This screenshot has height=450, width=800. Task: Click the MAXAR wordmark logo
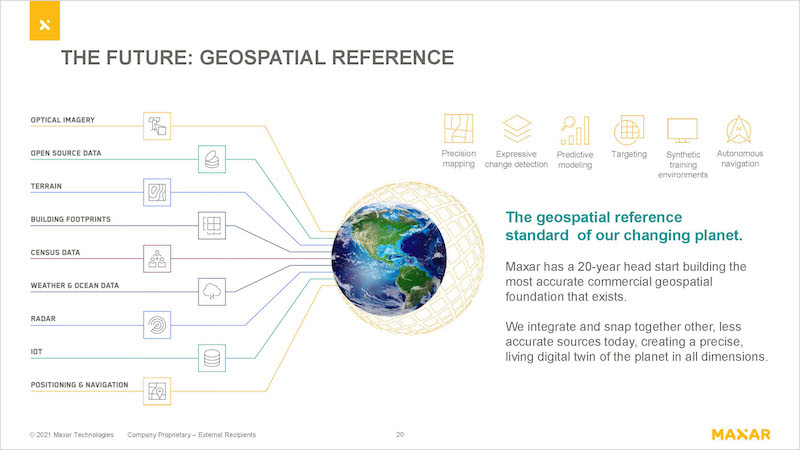(741, 434)
